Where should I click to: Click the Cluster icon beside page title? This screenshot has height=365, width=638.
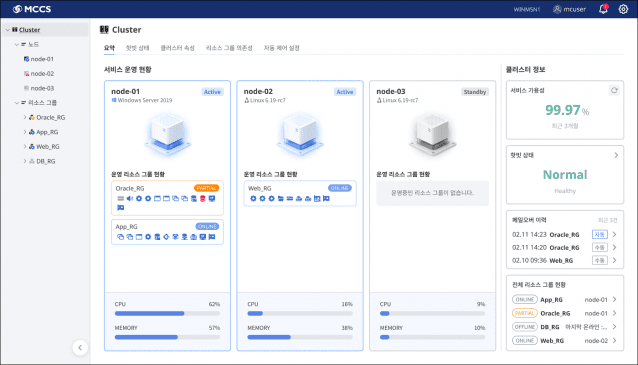[x=104, y=30]
